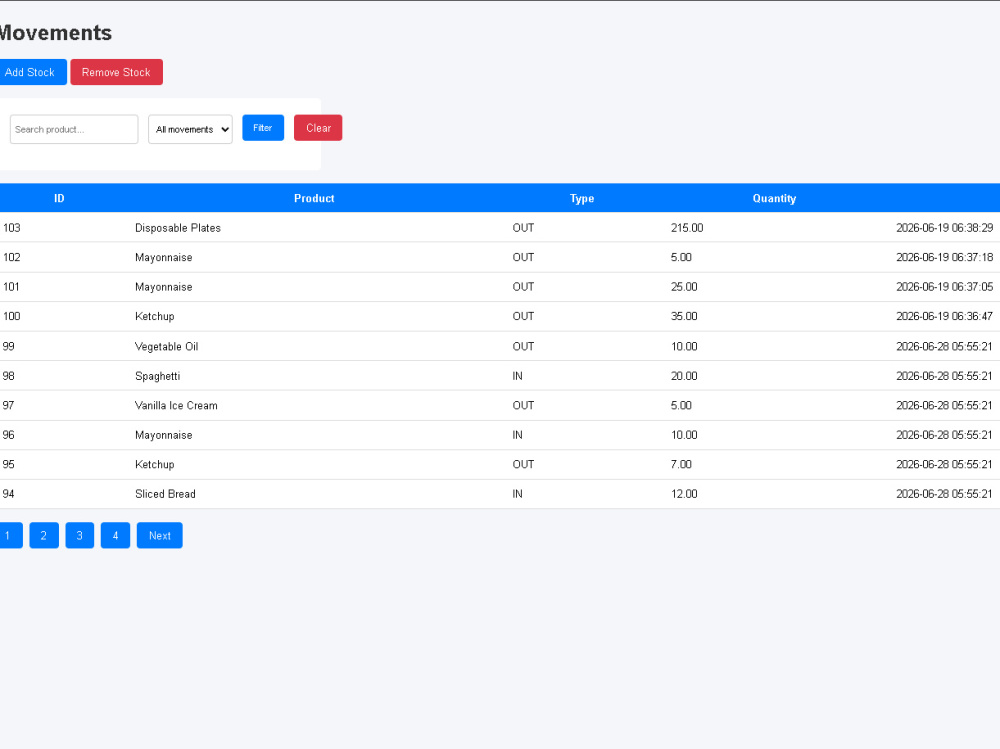This screenshot has width=1000, height=749.
Task: Click the timestamp 2026-06-19 06:37:18
Action: (945, 257)
